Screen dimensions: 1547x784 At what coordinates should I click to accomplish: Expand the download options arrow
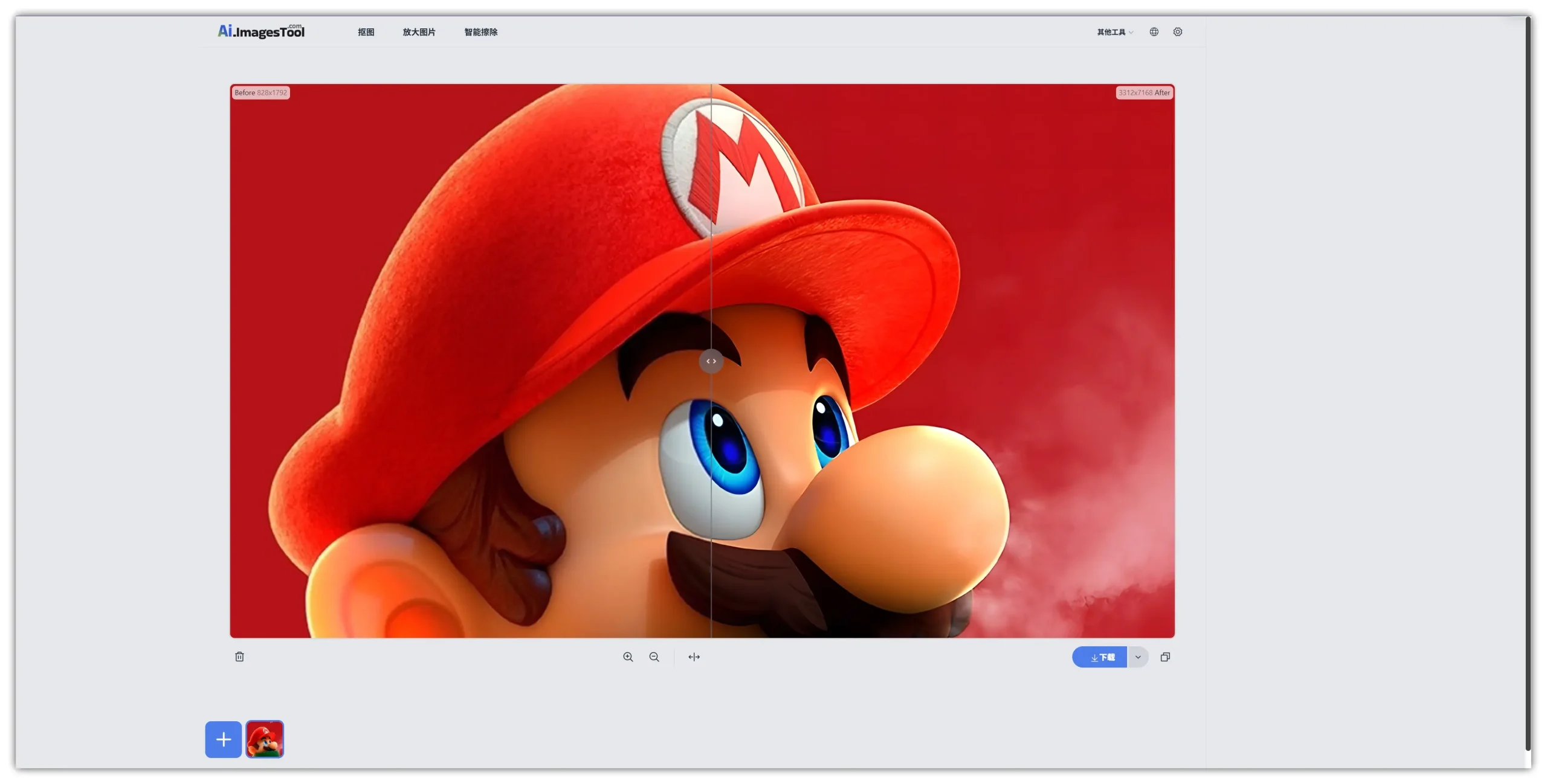point(1138,657)
